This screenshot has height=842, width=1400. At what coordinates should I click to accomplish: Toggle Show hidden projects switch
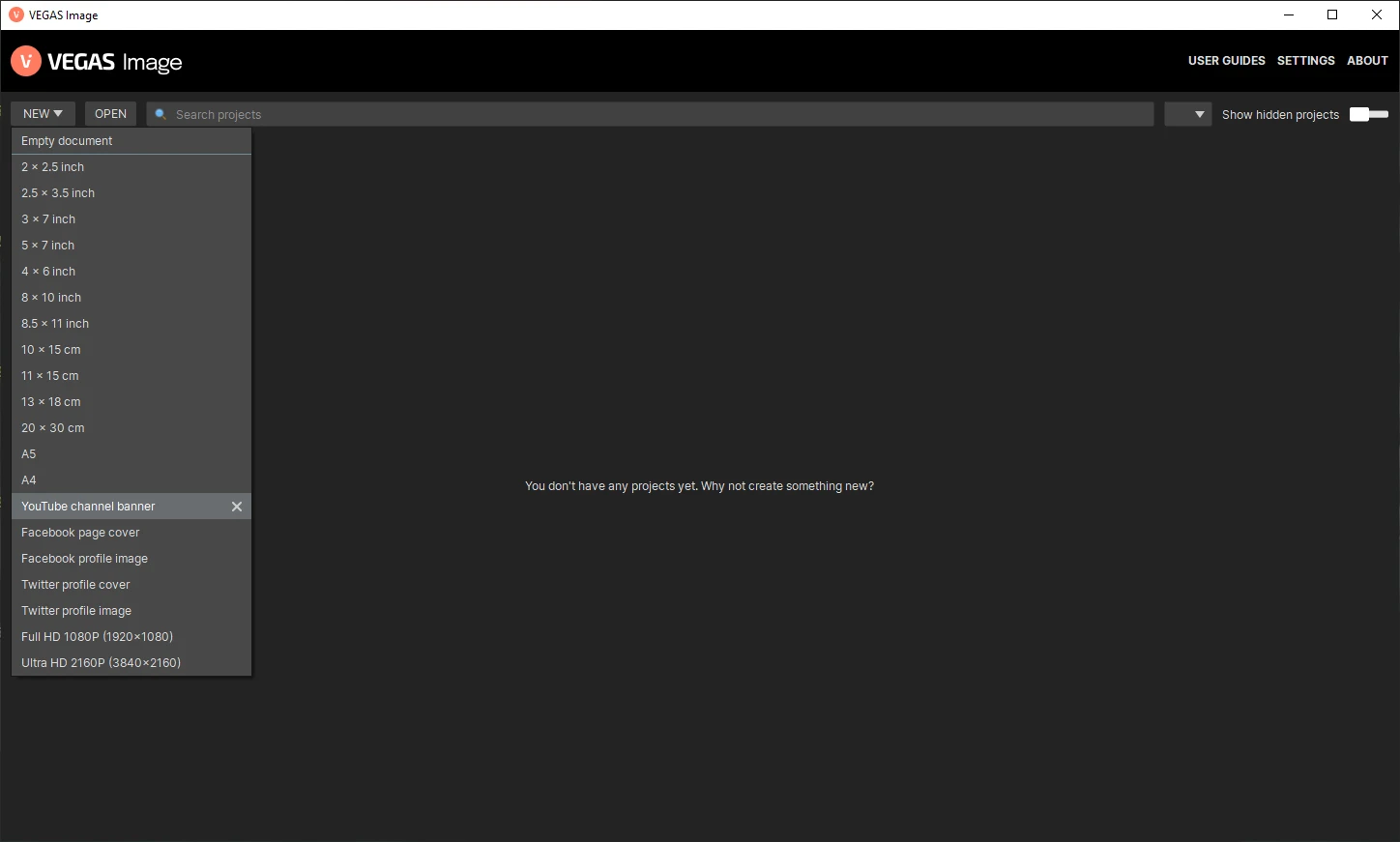[x=1369, y=114]
